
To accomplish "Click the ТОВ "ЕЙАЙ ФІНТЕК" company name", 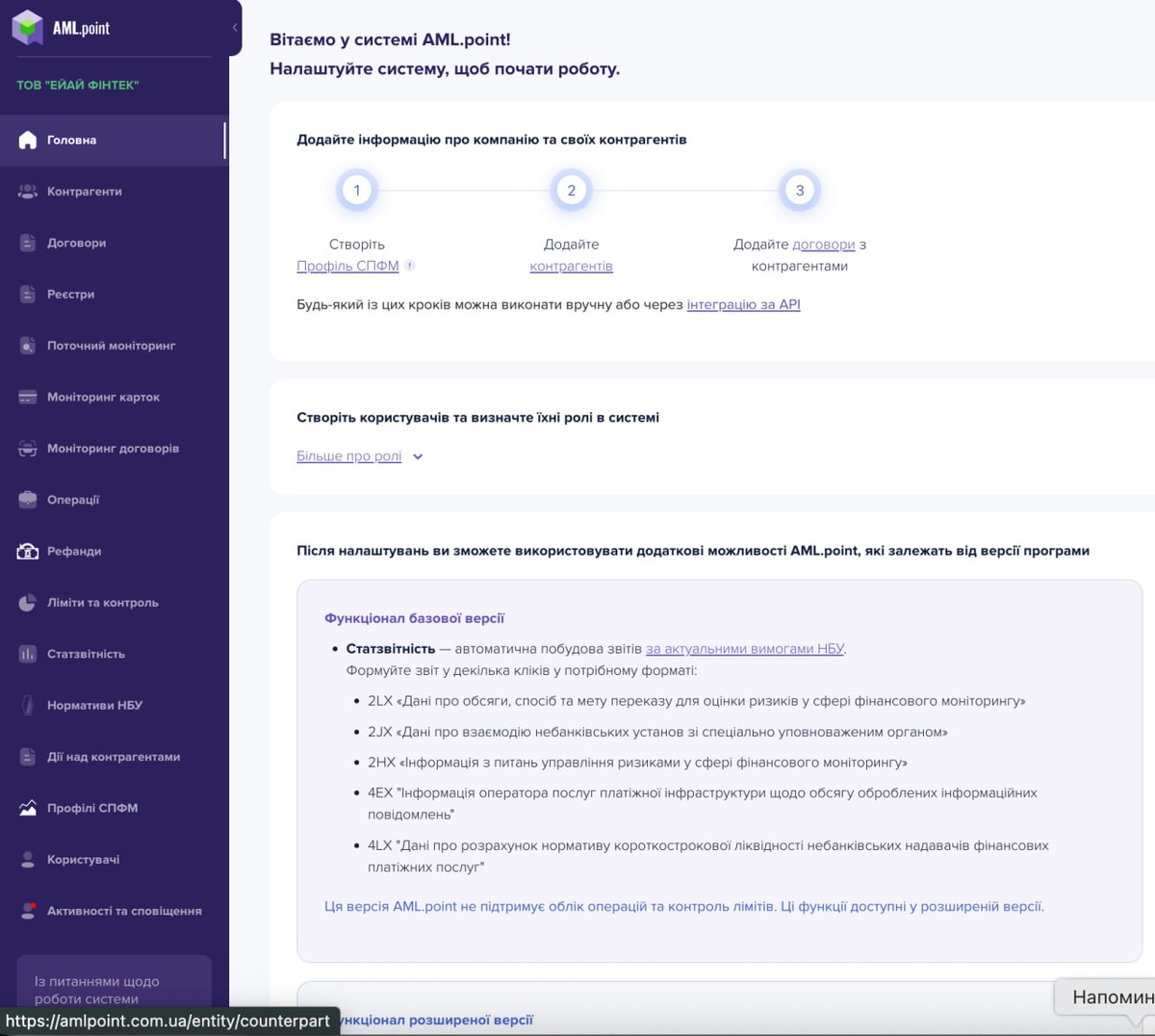I will [x=78, y=85].
